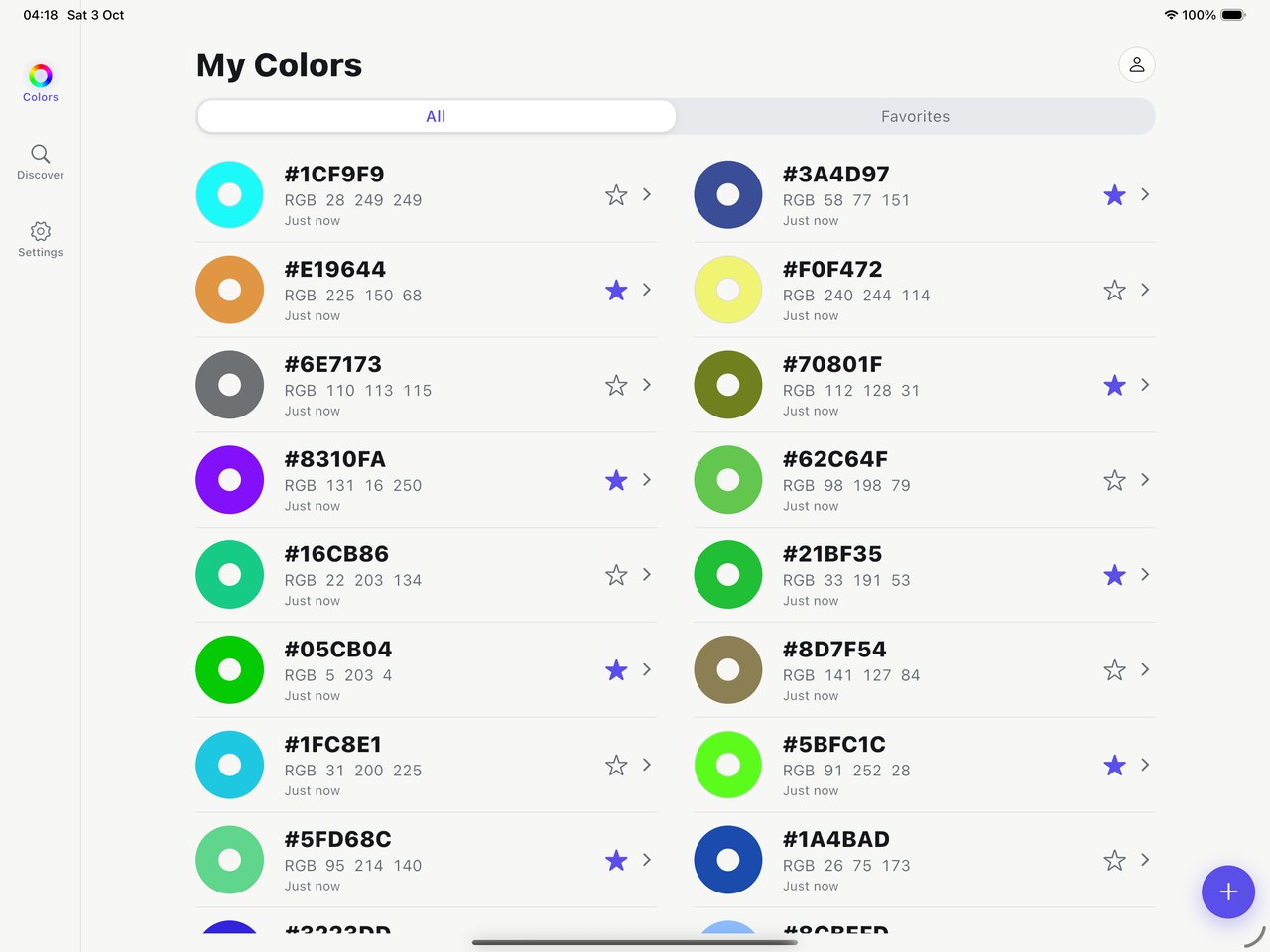Select the yellow #F0F472 color swatch
Screen dimensions: 1270x952
(728, 290)
